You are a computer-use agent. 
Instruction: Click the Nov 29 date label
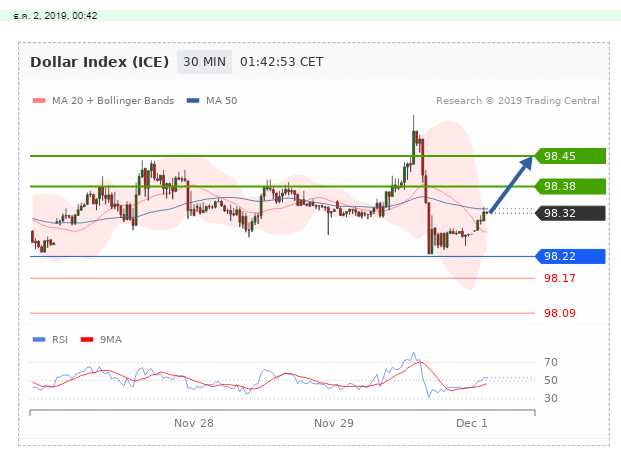click(333, 423)
